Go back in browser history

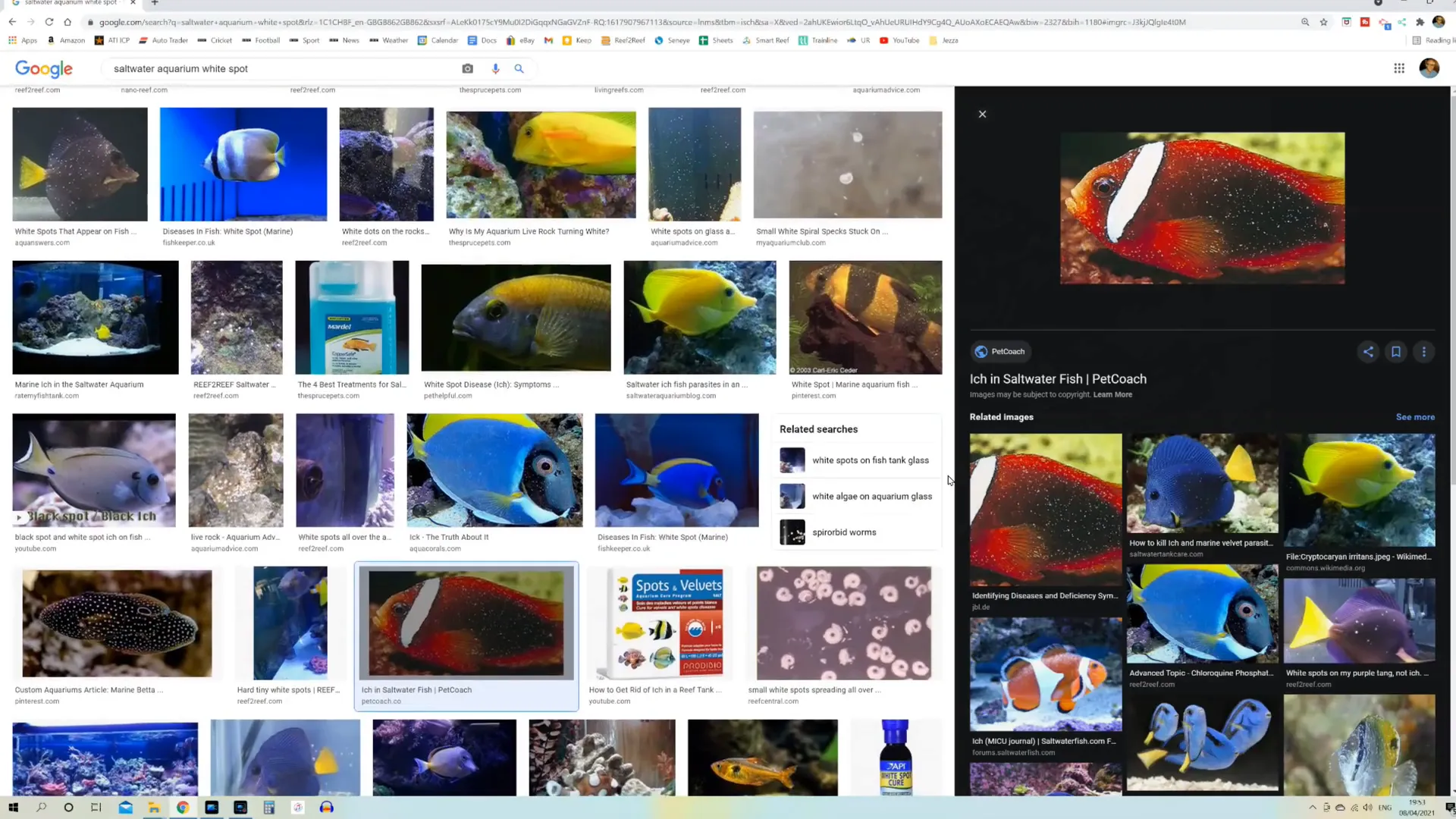tap(12, 22)
